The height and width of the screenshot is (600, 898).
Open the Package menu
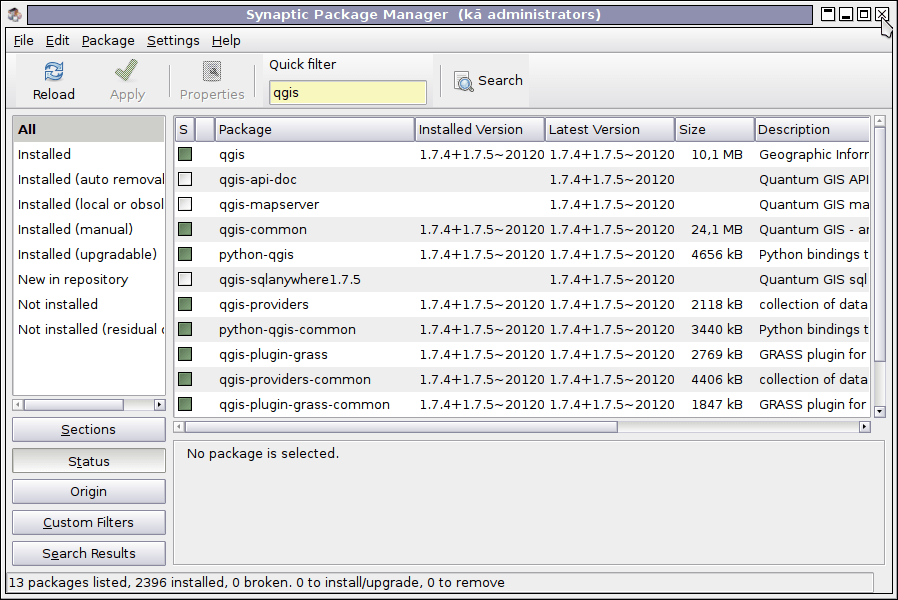108,41
